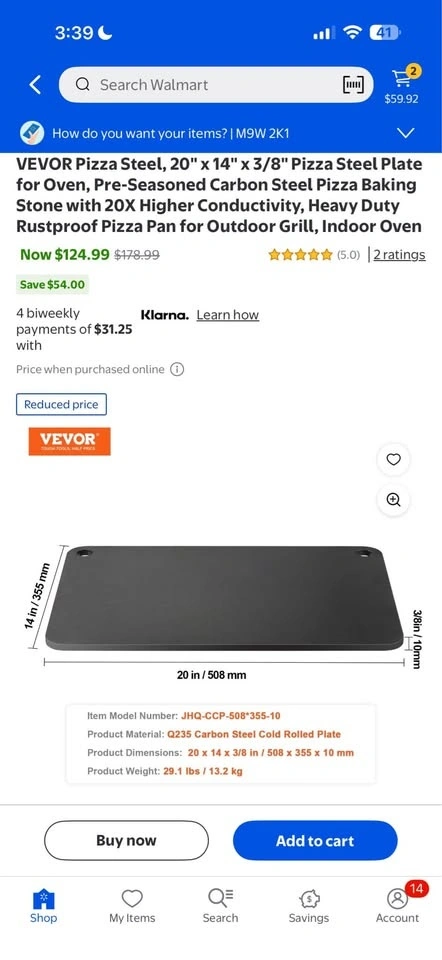442x960 pixels.
Task: Tap the price info circle icon
Action: [x=177, y=369]
